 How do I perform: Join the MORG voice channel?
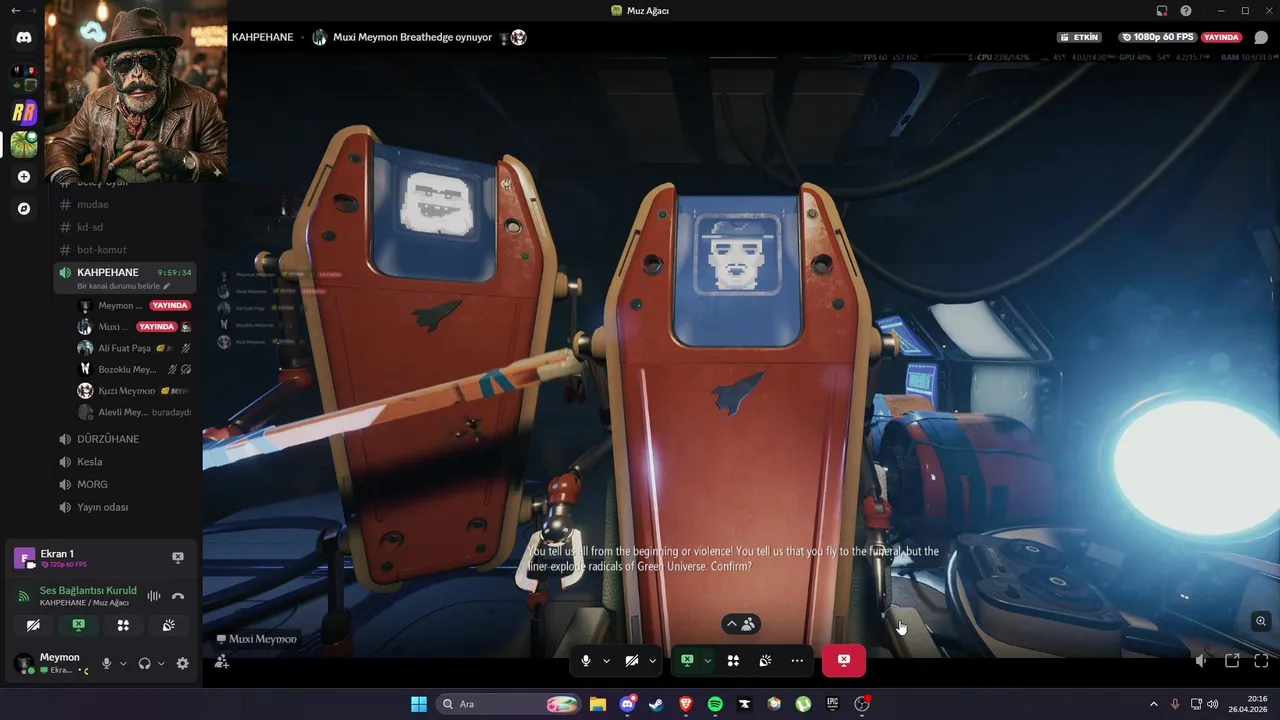tap(92, 485)
